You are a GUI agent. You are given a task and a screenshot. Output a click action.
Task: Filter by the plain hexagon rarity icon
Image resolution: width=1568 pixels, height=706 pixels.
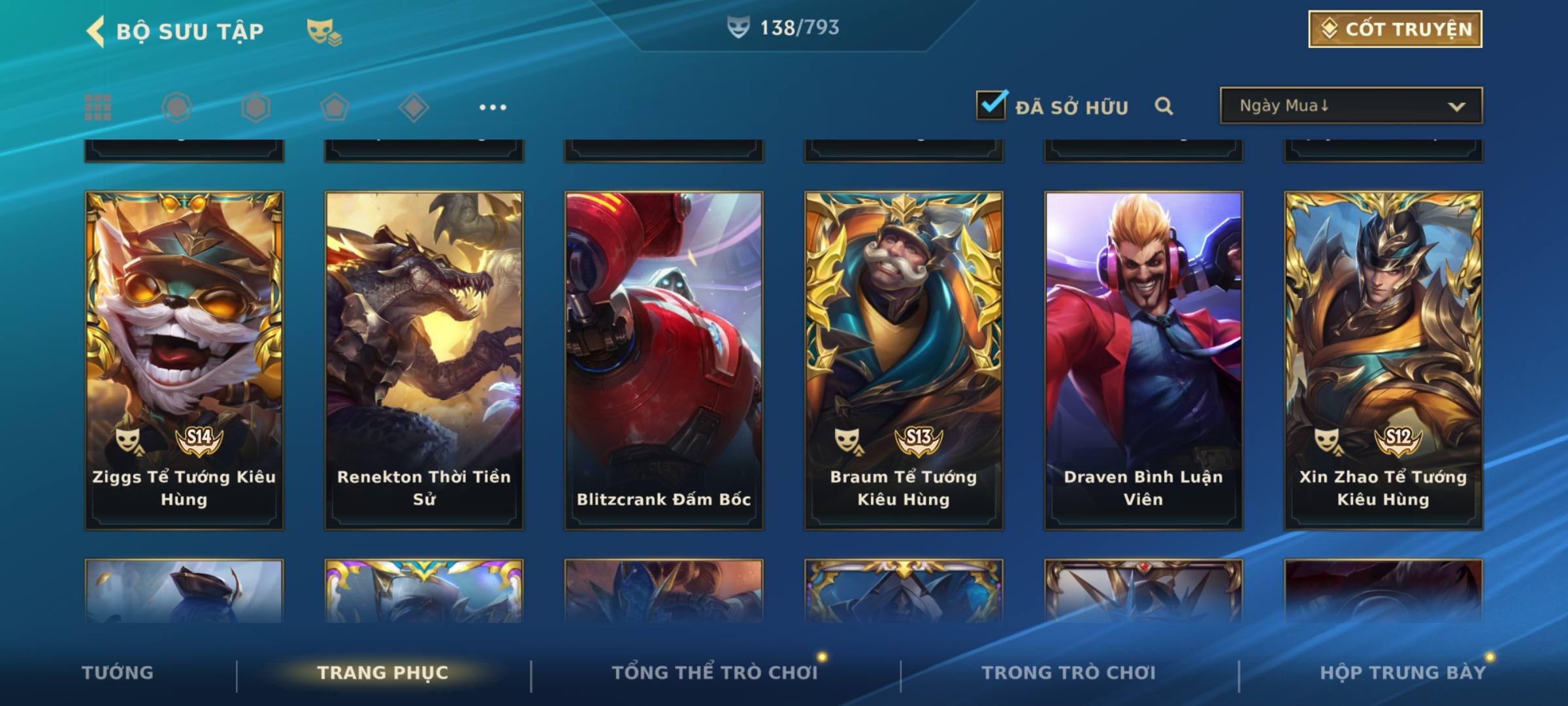click(x=255, y=107)
